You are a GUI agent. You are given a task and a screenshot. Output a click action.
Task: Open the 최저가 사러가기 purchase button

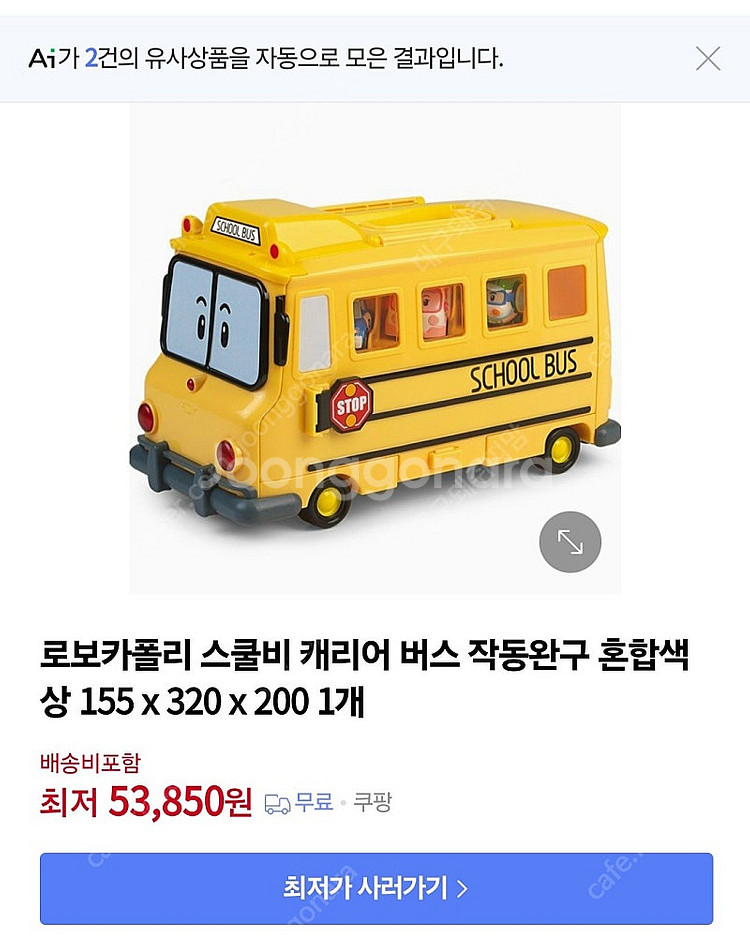376,889
